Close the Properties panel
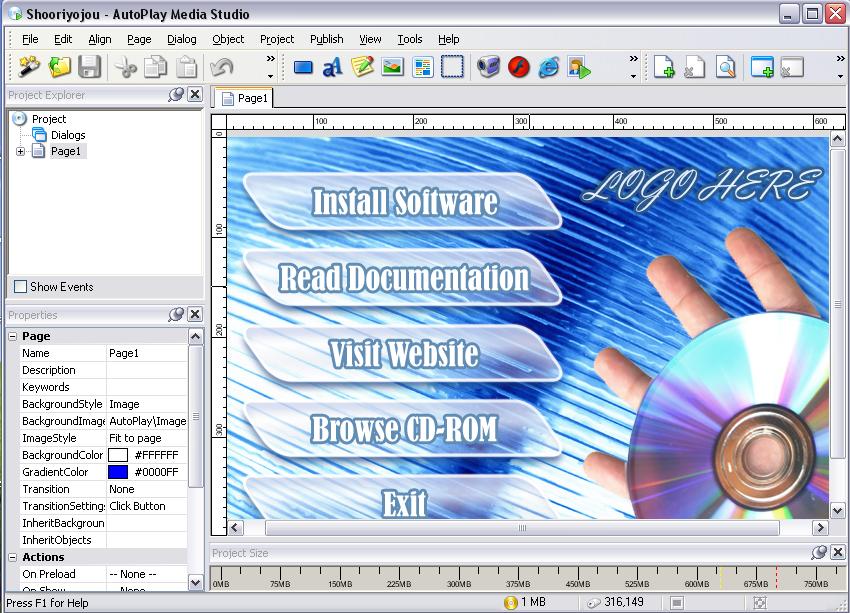Viewport: 850px width, 613px height. click(x=195, y=314)
